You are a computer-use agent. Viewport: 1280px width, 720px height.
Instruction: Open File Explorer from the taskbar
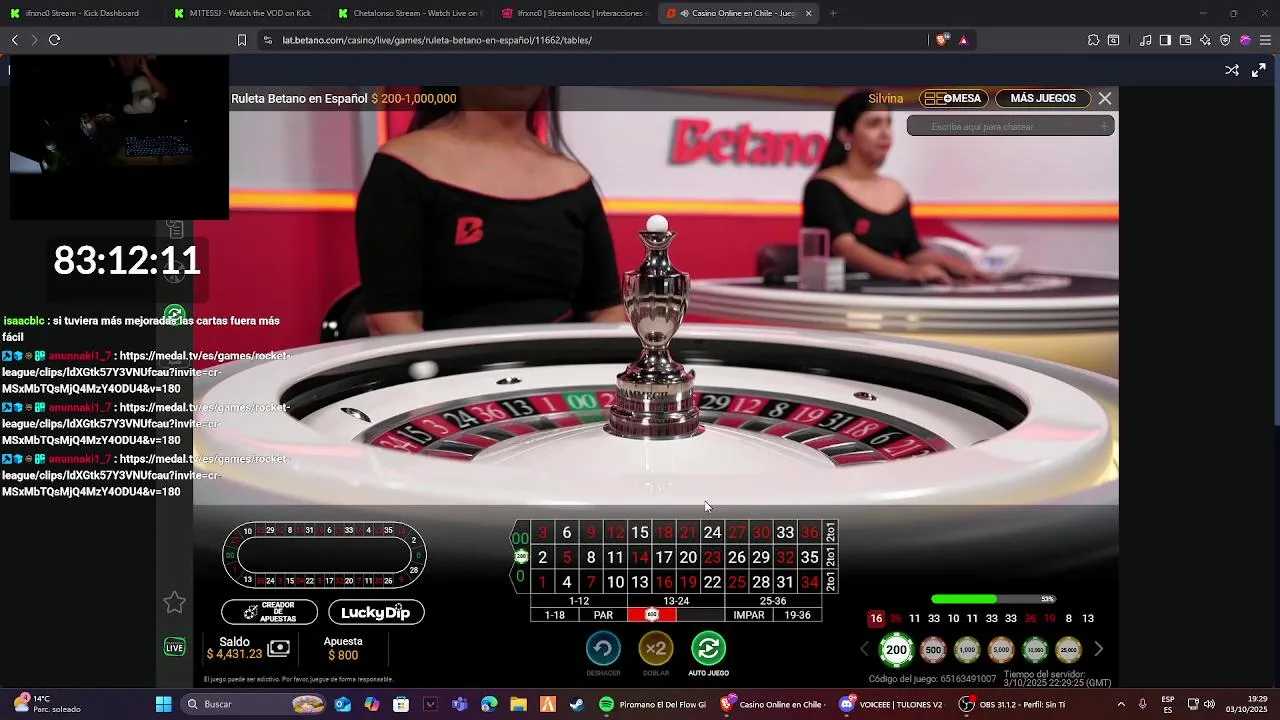(519, 704)
